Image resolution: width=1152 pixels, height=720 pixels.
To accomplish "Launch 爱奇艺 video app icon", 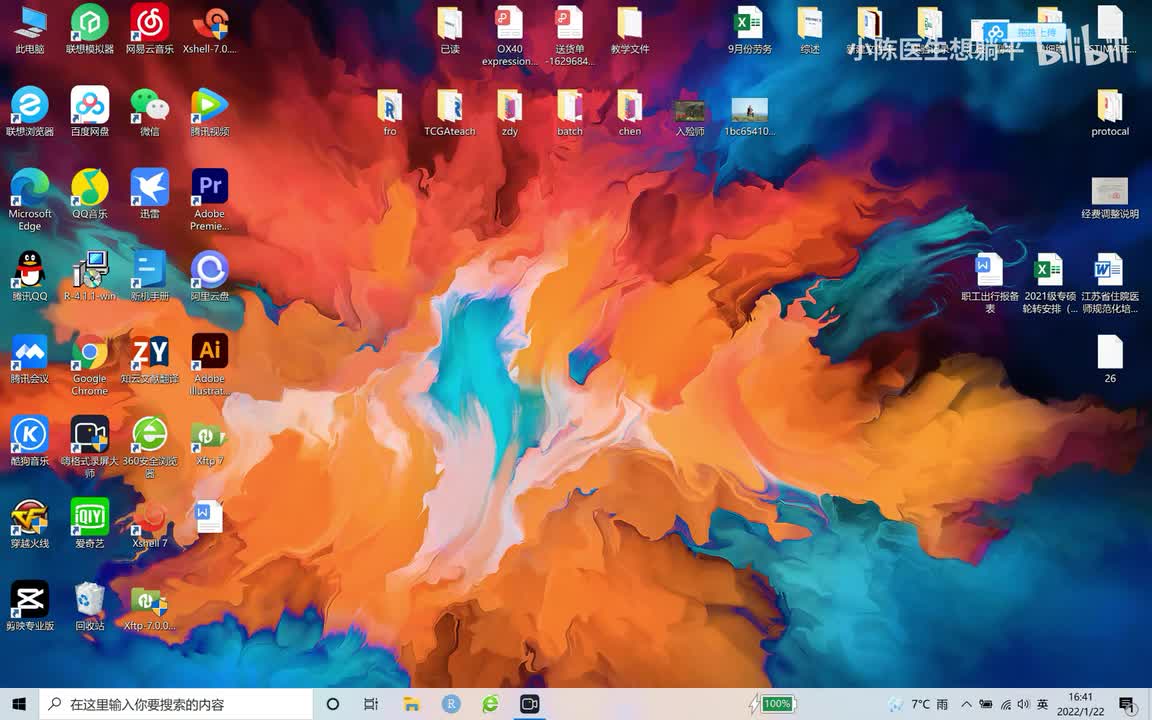I will coord(90,523).
